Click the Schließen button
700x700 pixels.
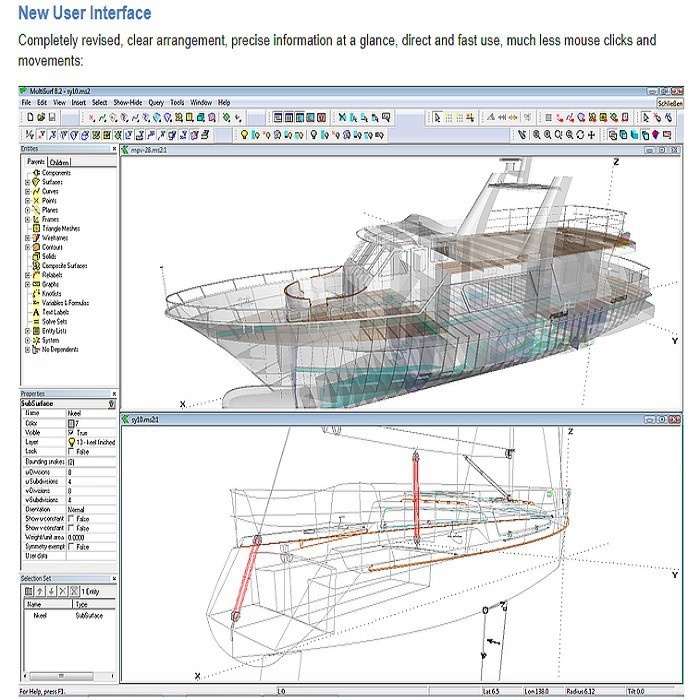click(670, 103)
